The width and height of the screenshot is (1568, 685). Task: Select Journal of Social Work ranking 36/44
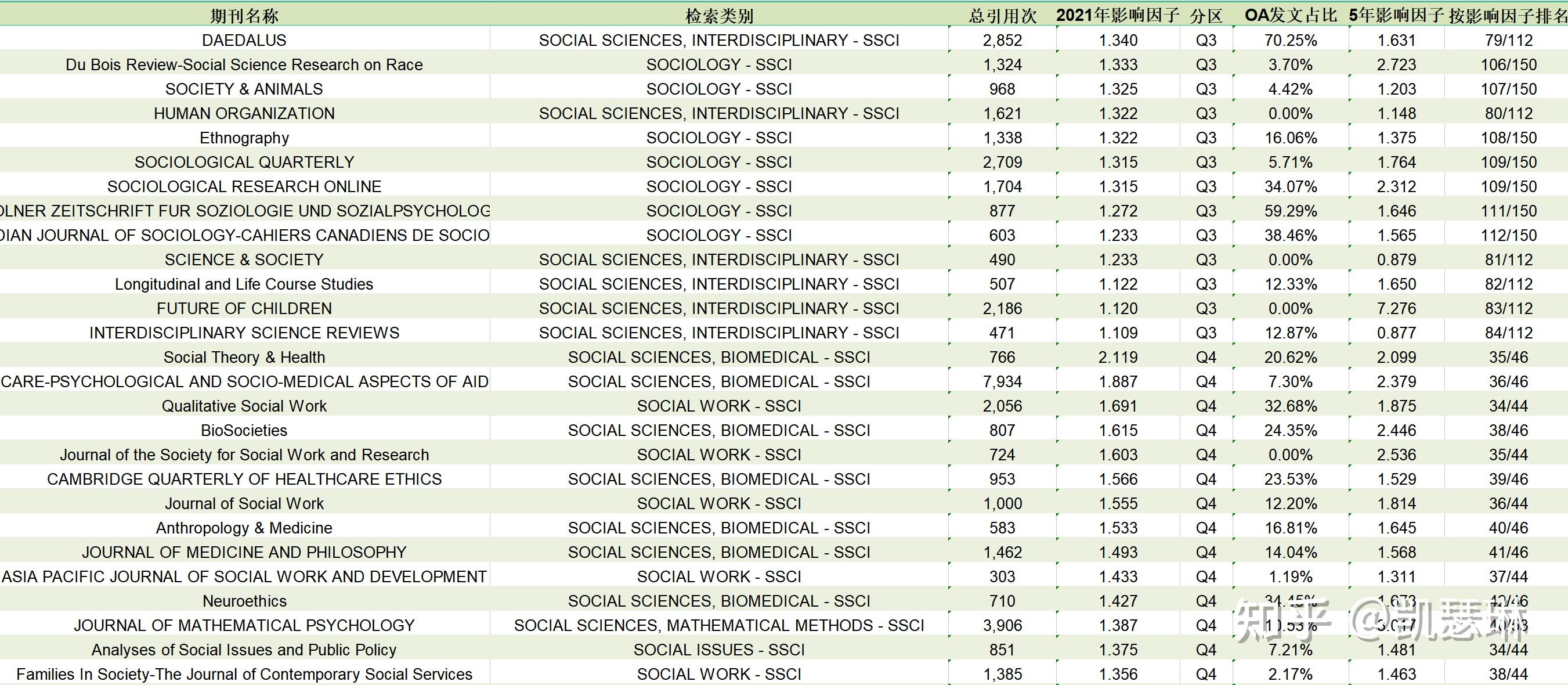point(1508,503)
